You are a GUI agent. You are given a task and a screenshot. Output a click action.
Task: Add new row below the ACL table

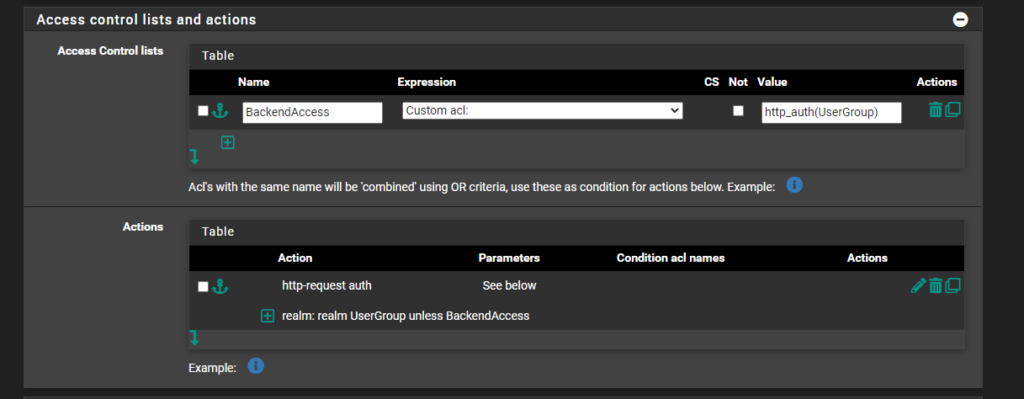coord(227,142)
